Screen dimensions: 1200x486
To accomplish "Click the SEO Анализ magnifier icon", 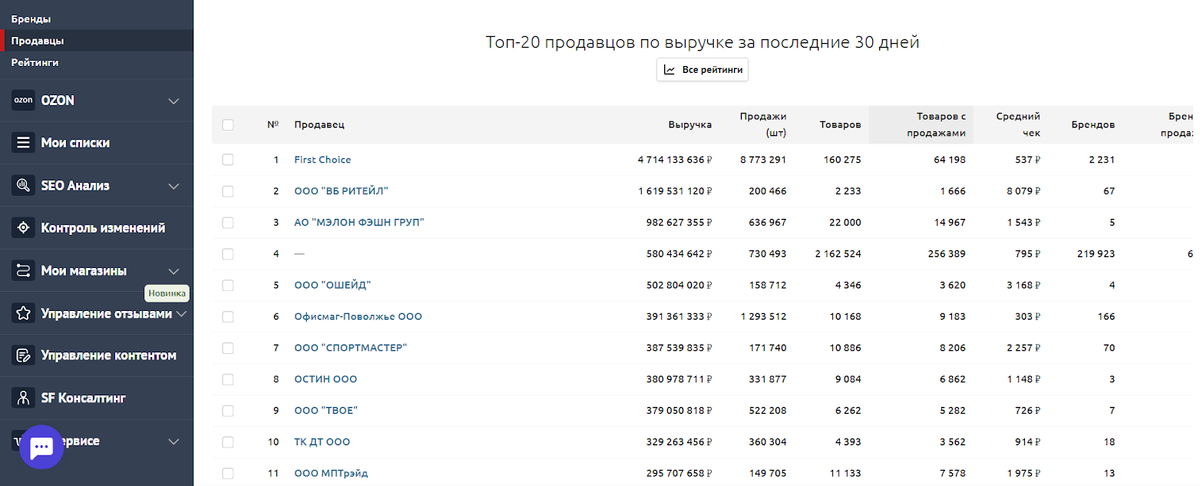I will [23, 185].
